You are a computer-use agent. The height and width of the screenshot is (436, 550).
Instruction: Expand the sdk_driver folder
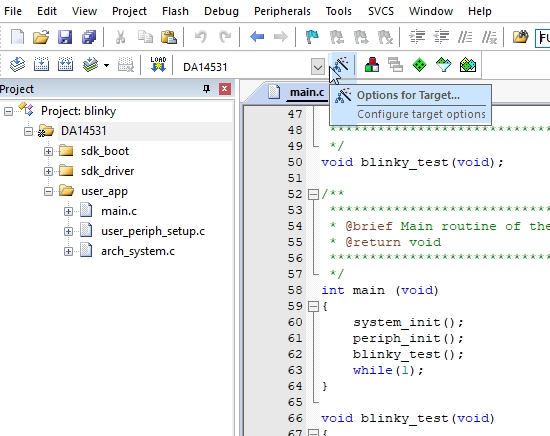(48, 172)
